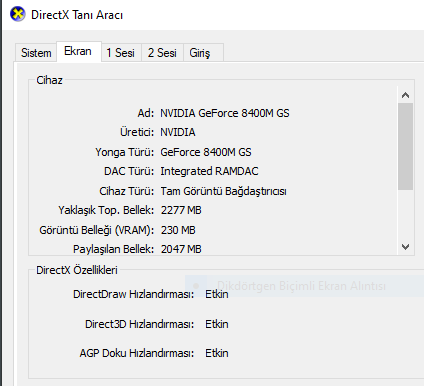Click the 2277 MB total memory value

pos(181,210)
